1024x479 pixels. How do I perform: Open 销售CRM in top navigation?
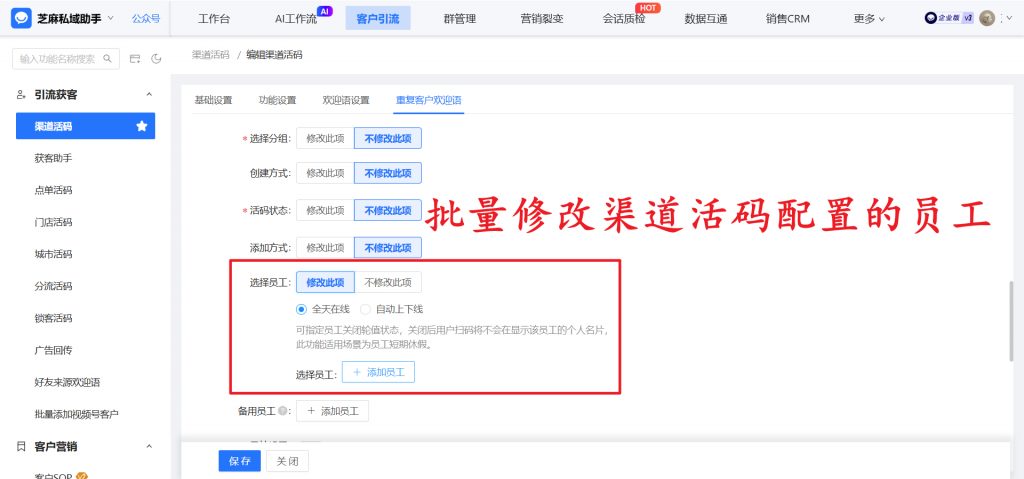(x=788, y=19)
